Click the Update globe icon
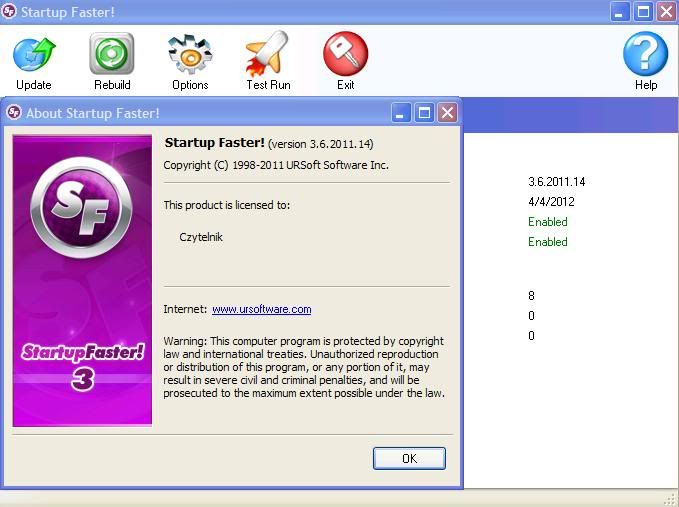 pos(34,54)
